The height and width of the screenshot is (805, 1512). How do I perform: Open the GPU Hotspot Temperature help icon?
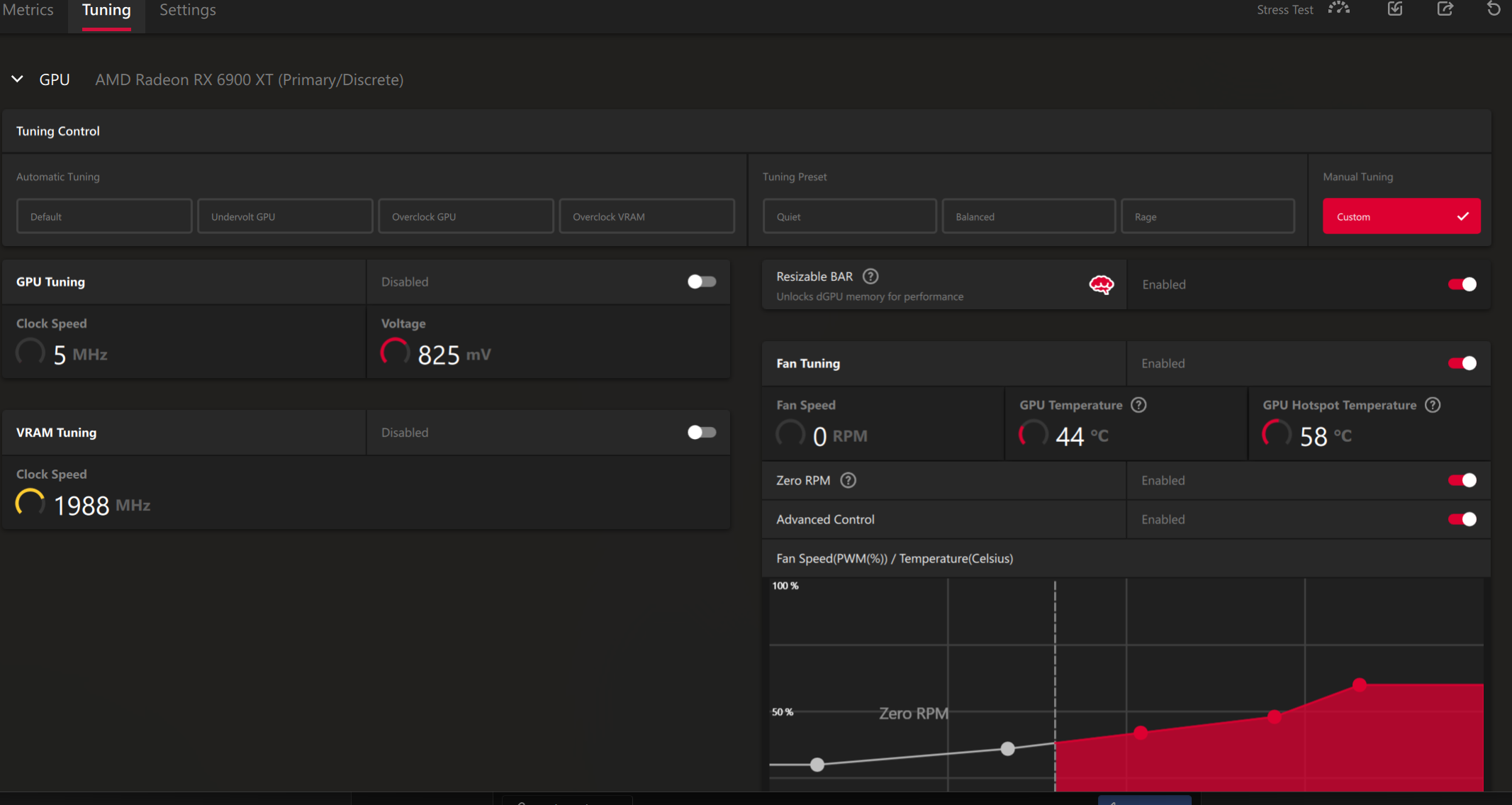pyautogui.click(x=1433, y=405)
